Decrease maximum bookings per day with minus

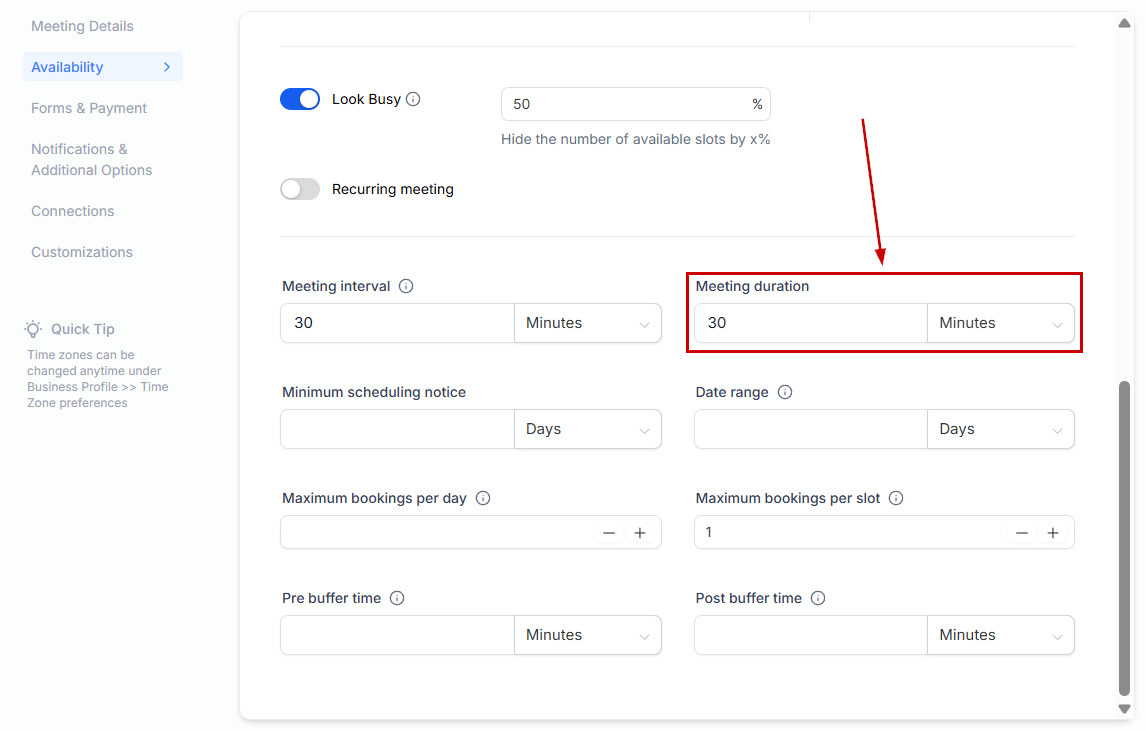609,533
